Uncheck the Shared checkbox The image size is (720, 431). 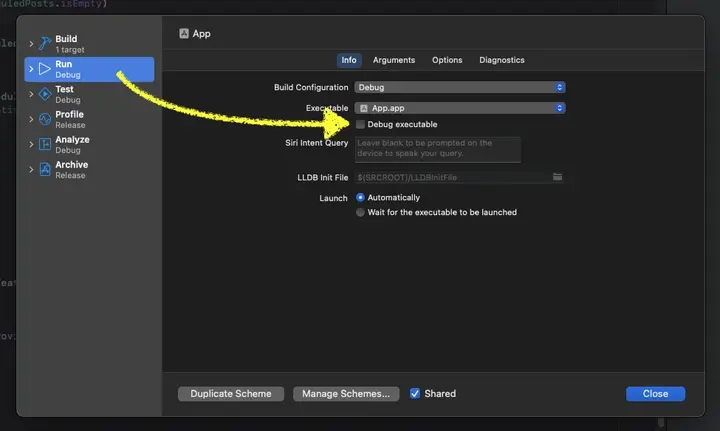[x=415, y=394]
